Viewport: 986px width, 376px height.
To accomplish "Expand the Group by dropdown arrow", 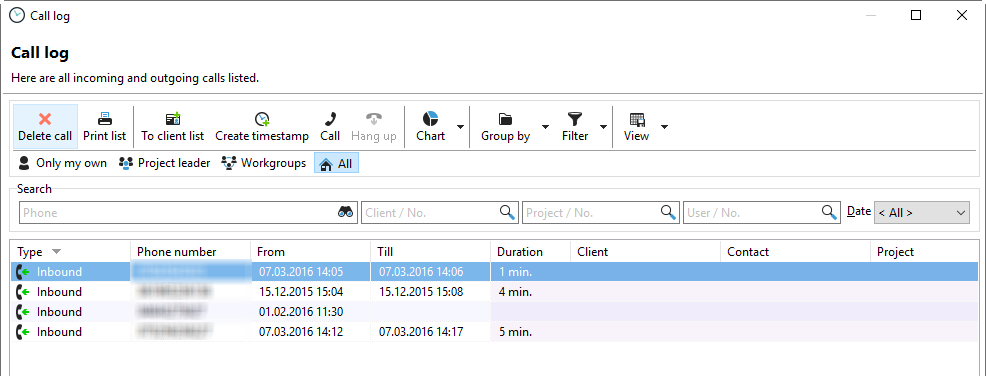I will (545, 126).
